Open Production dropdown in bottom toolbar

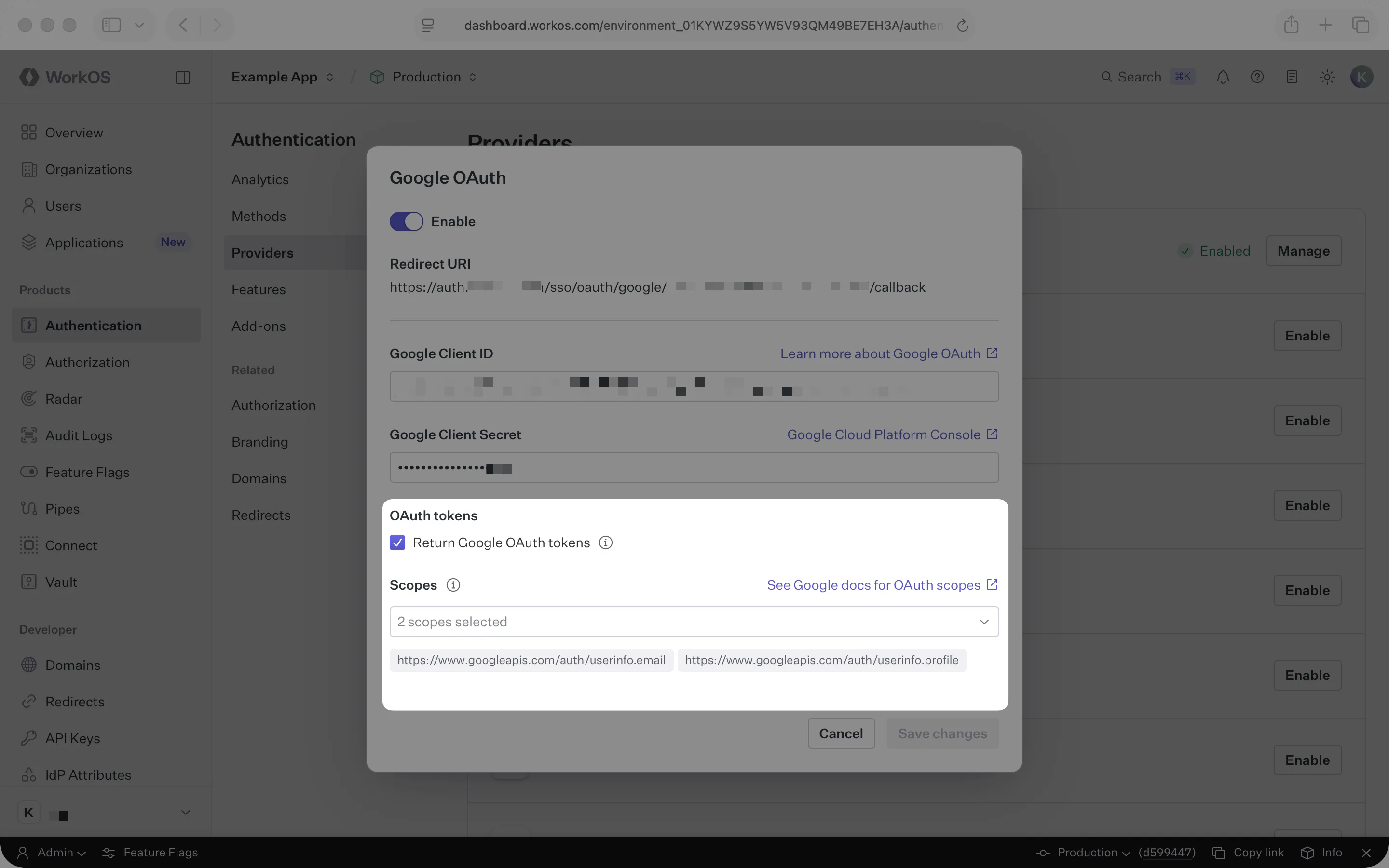1083,853
